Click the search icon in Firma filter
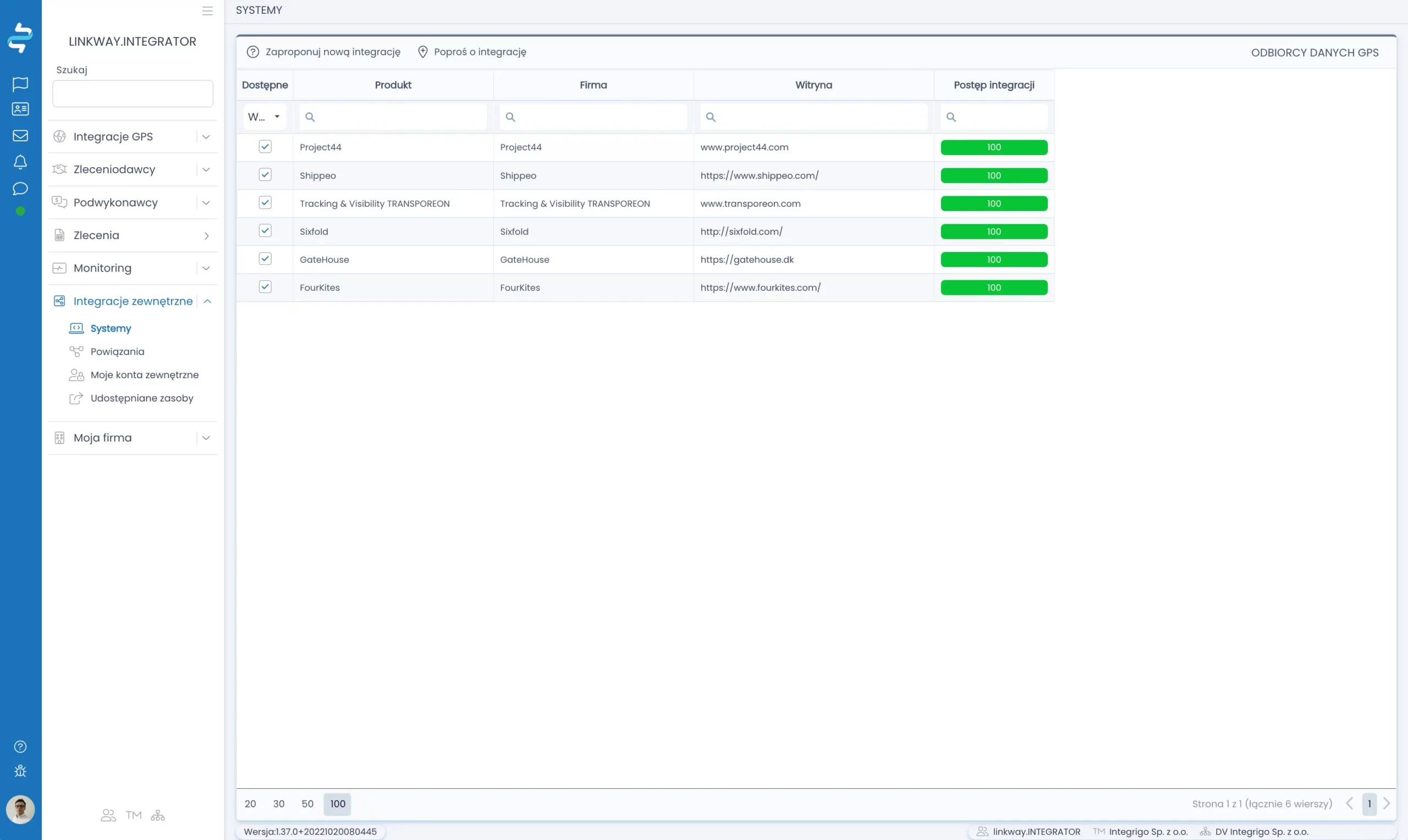 pyautogui.click(x=510, y=117)
